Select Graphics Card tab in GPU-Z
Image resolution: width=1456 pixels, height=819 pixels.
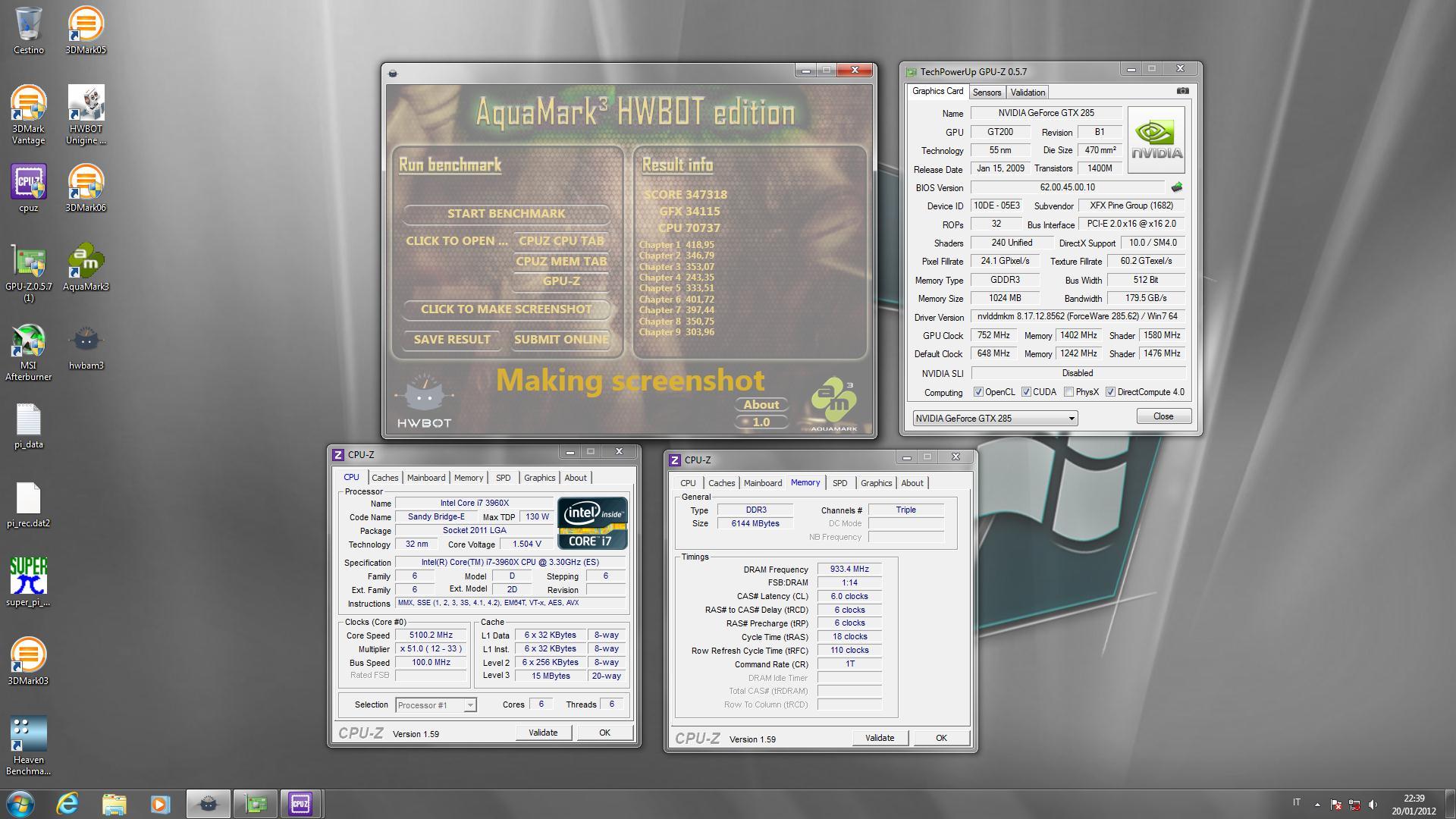937,91
